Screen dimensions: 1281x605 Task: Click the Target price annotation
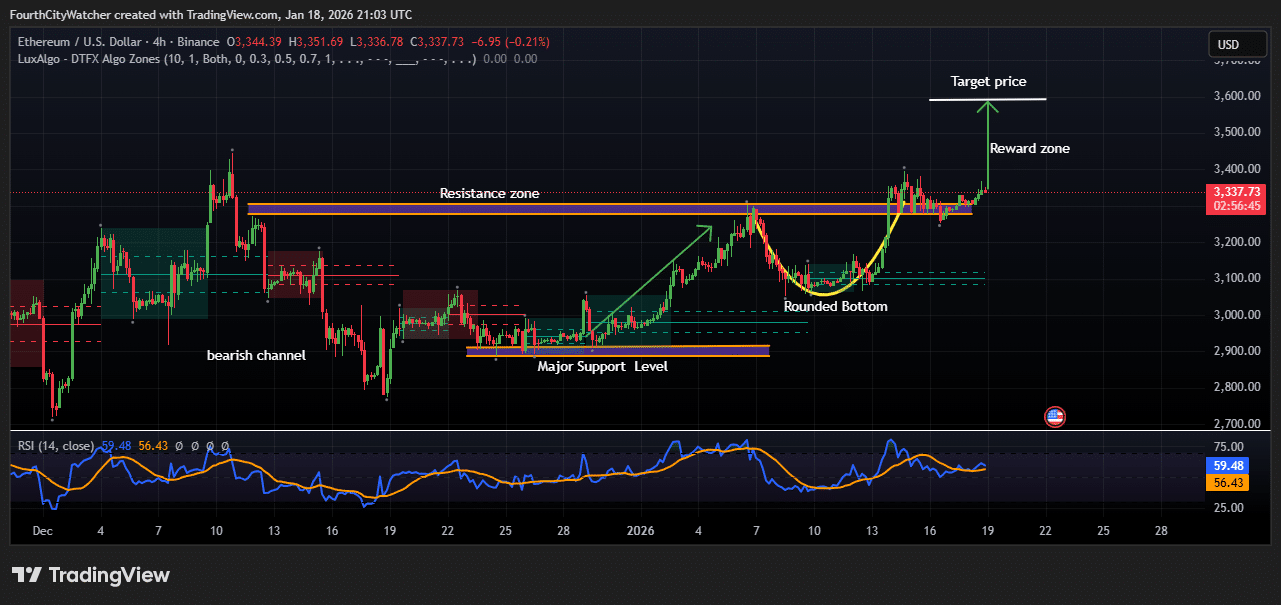[988, 81]
